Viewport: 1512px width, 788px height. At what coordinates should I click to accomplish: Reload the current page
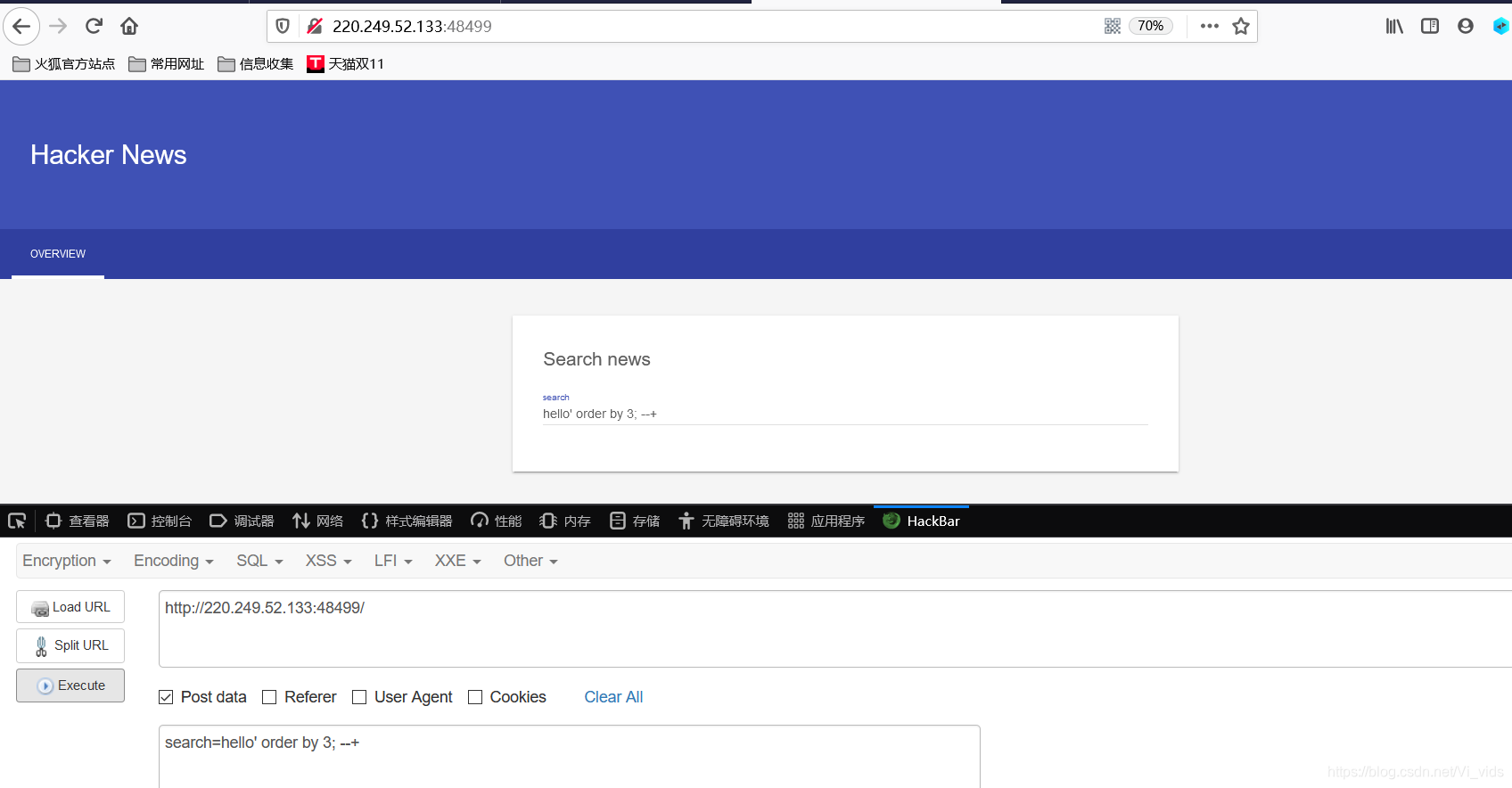[94, 26]
